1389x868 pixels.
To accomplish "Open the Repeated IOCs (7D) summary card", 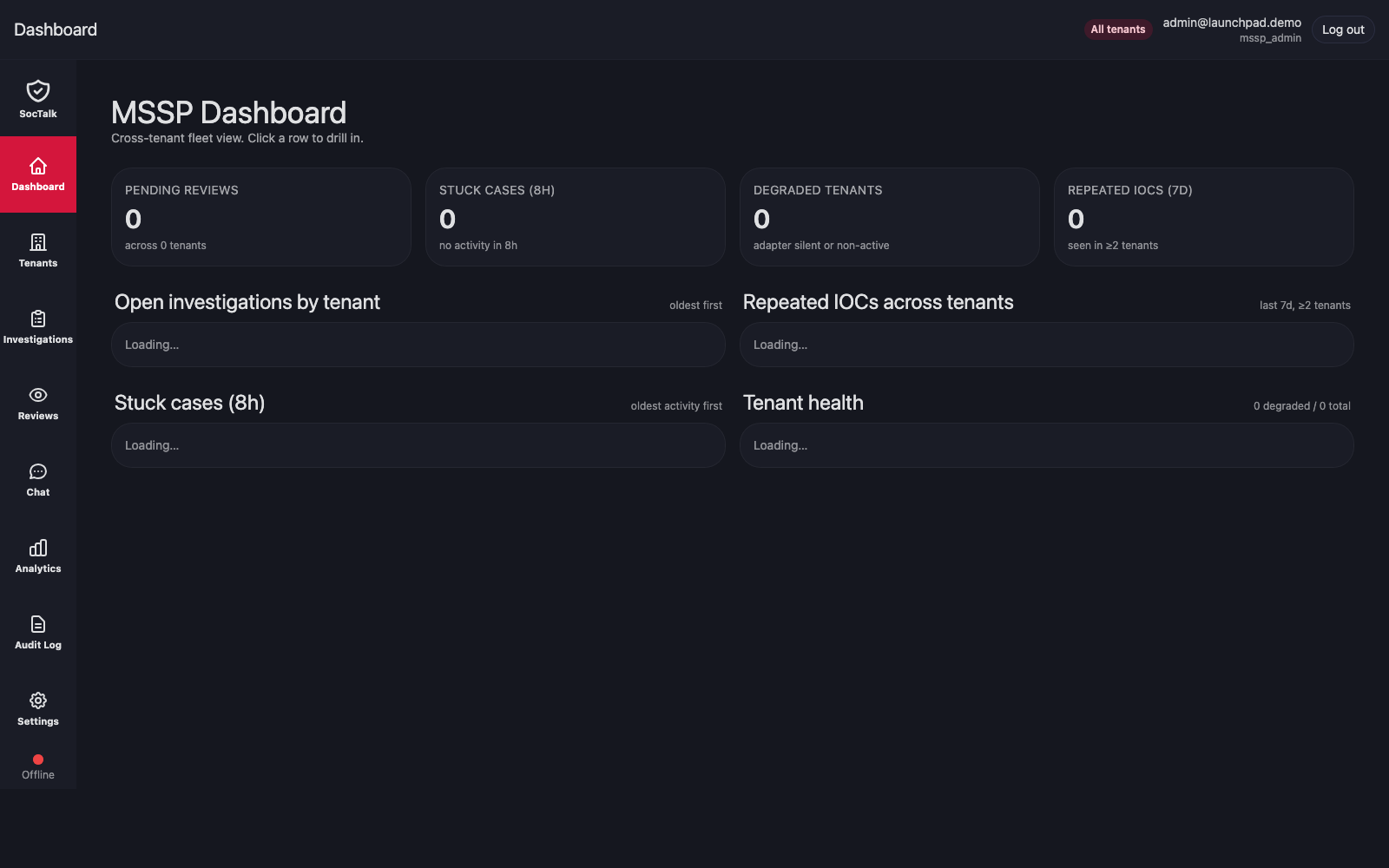I will click(1204, 217).
